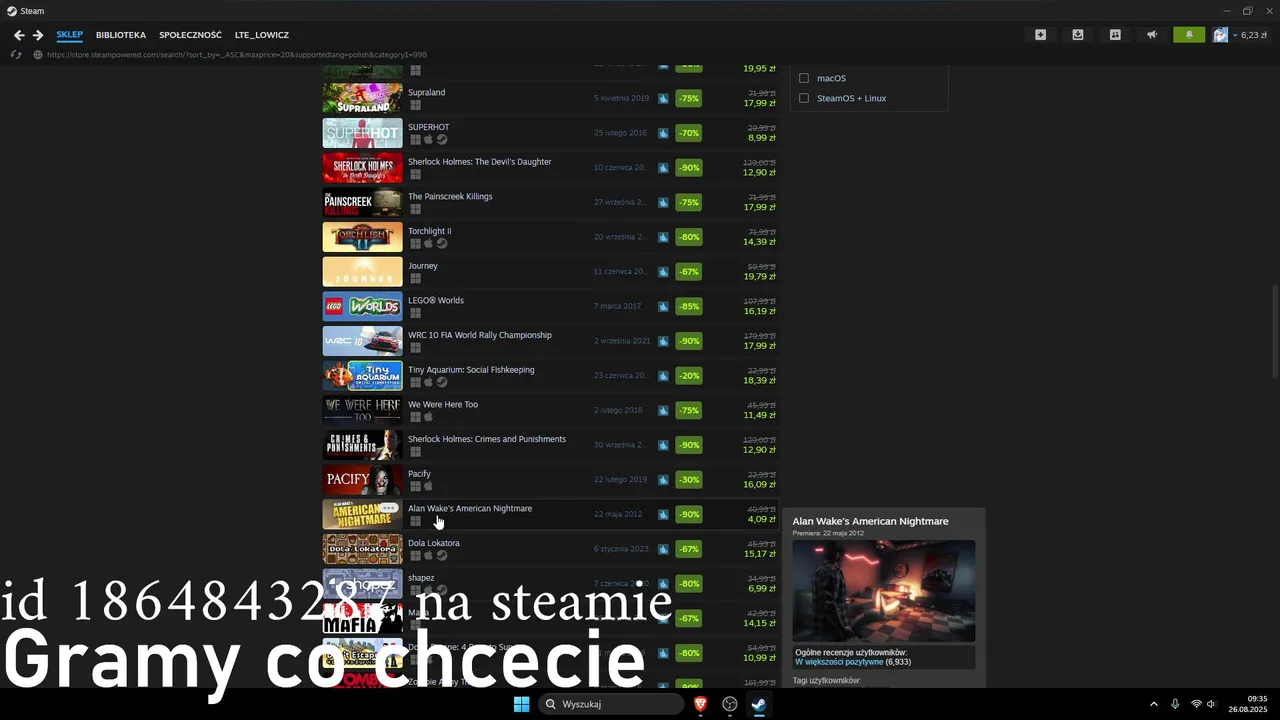Click Journey's blue library icon
Viewport: 1280px width, 720px height.
point(663,272)
